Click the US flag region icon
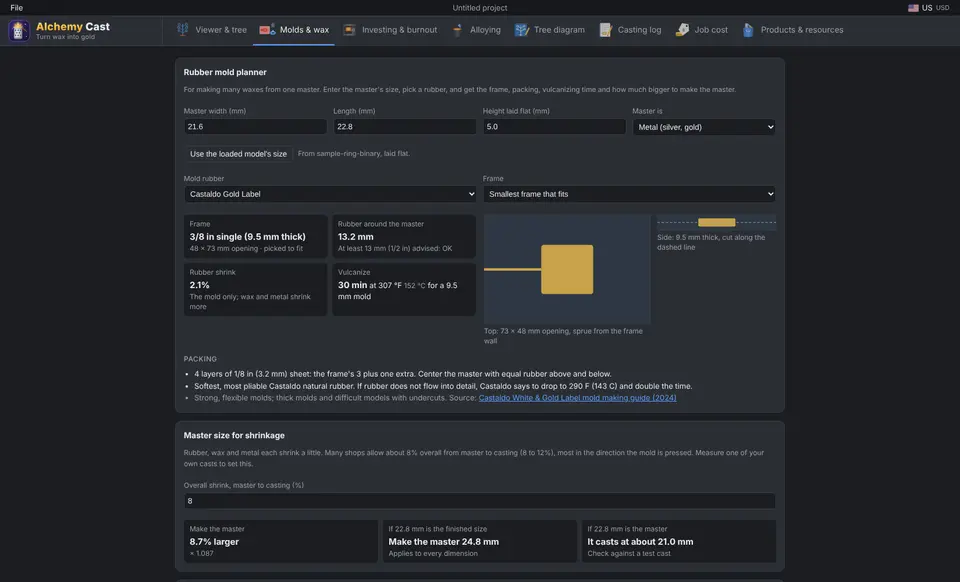Image resolution: width=960 pixels, height=582 pixels. pyautogui.click(x=913, y=8)
